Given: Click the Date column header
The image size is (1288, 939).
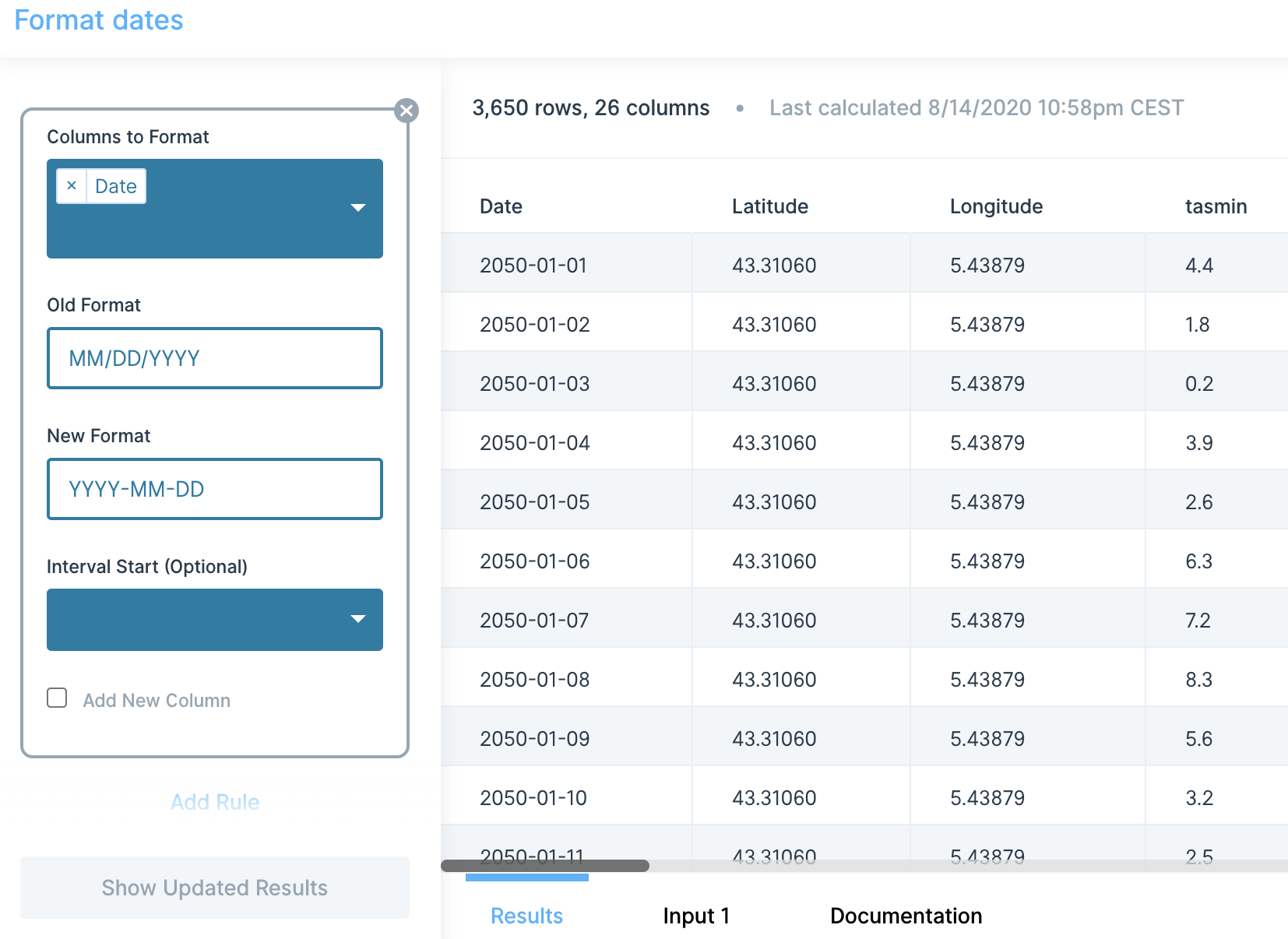Looking at the screenshot, I should tap(501, 206).
